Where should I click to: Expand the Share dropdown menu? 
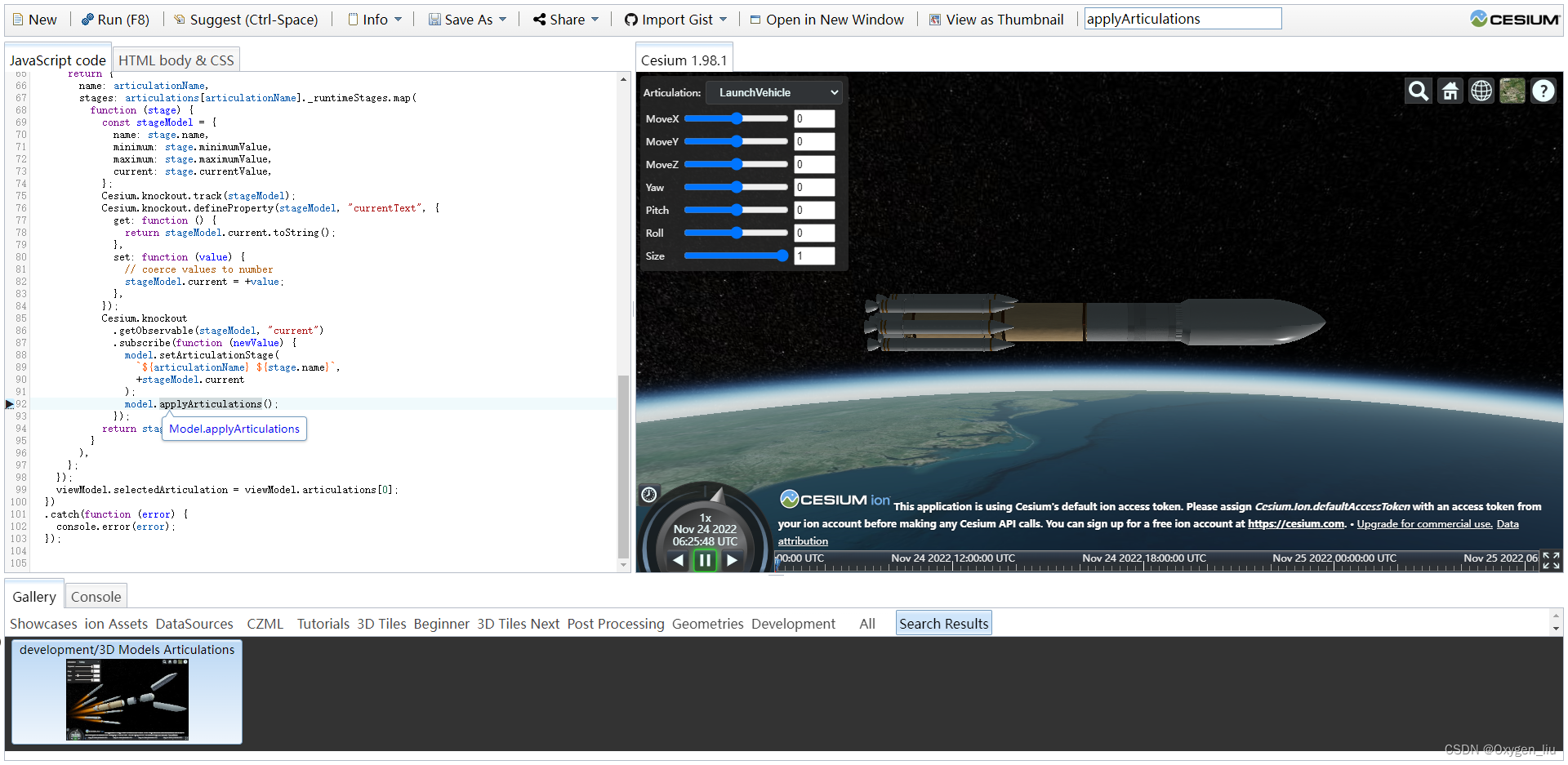pyautogui.click(x=566, y=20)
